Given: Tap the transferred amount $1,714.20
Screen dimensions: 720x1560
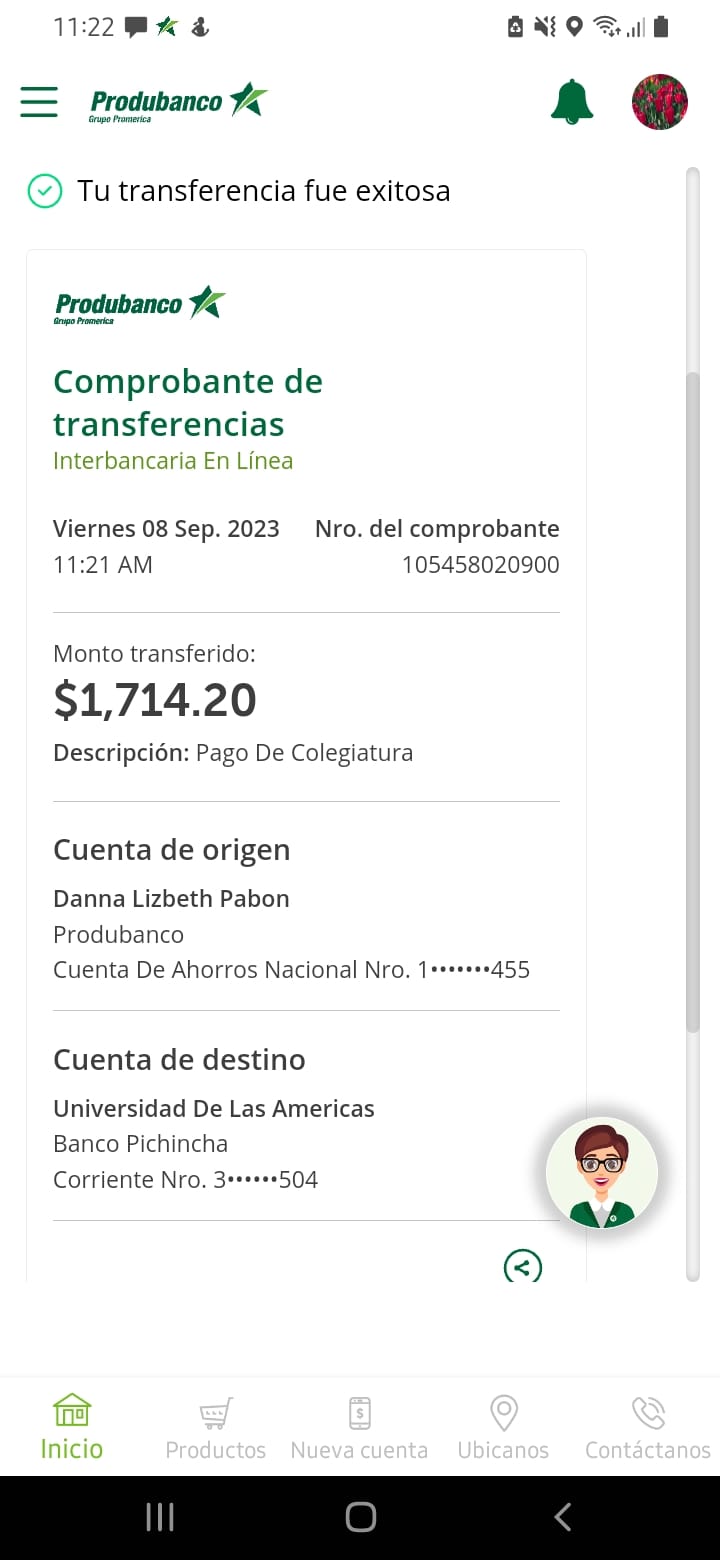Looking at the screenshot, I should click(x=155, y=700).
